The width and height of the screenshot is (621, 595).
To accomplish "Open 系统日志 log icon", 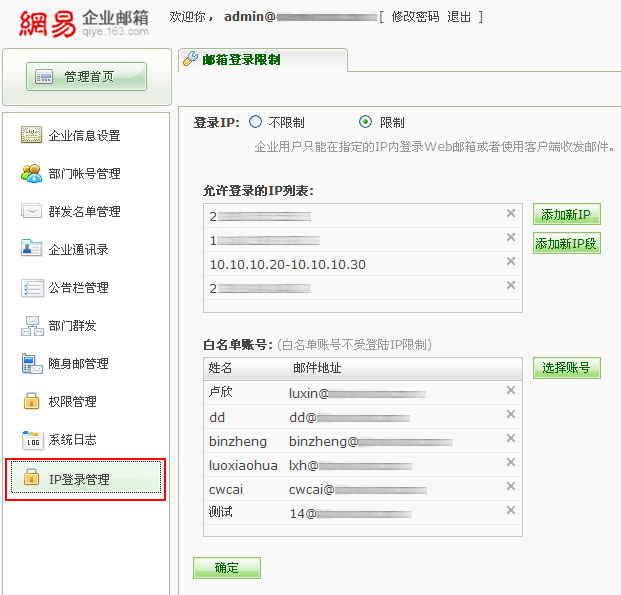I will (31, 439).
